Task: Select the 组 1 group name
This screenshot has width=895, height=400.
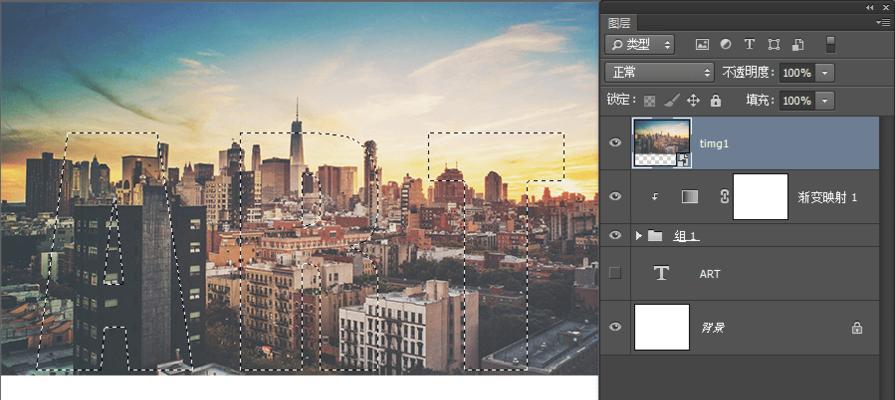Action: tap(686, 236)
